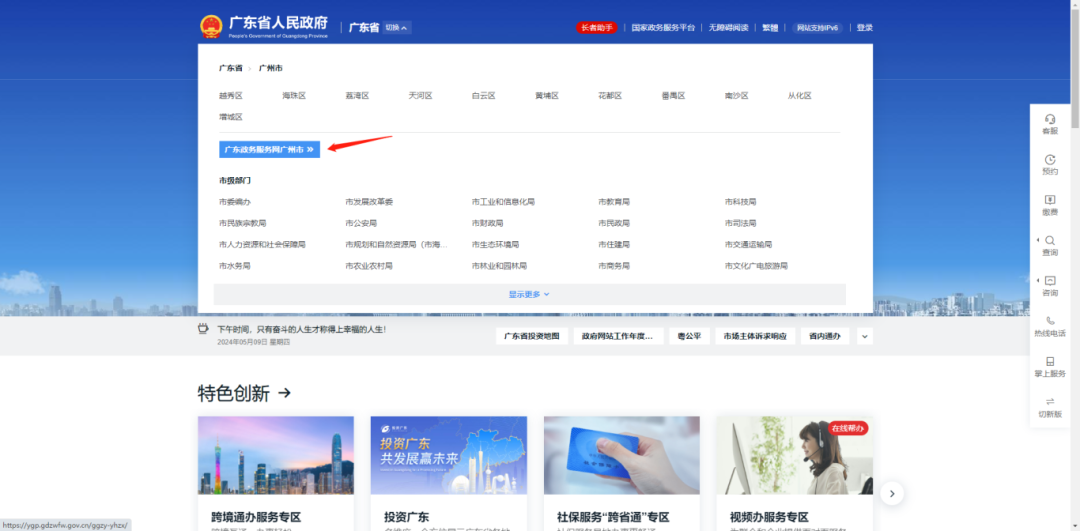
Task: Click 粤公平 quick link
Action: [x=689, y=336]
